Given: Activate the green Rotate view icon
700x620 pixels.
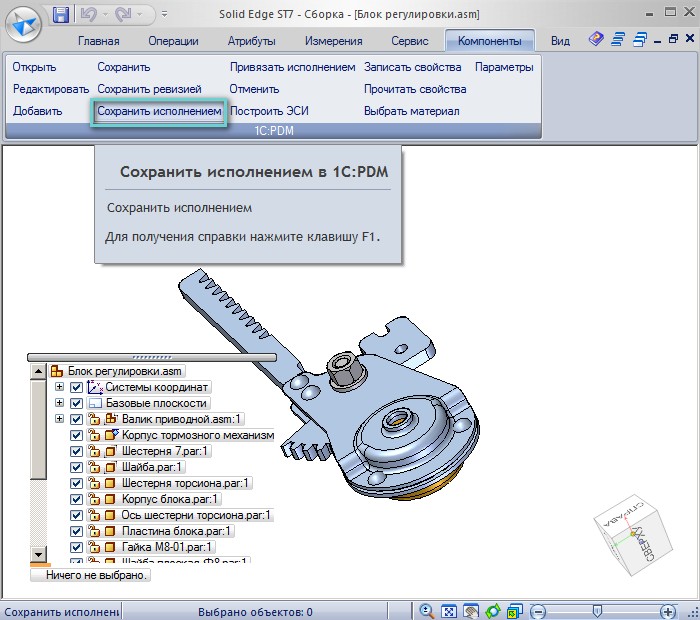Looking at the screenshot, I should click(x=493, y=610).
